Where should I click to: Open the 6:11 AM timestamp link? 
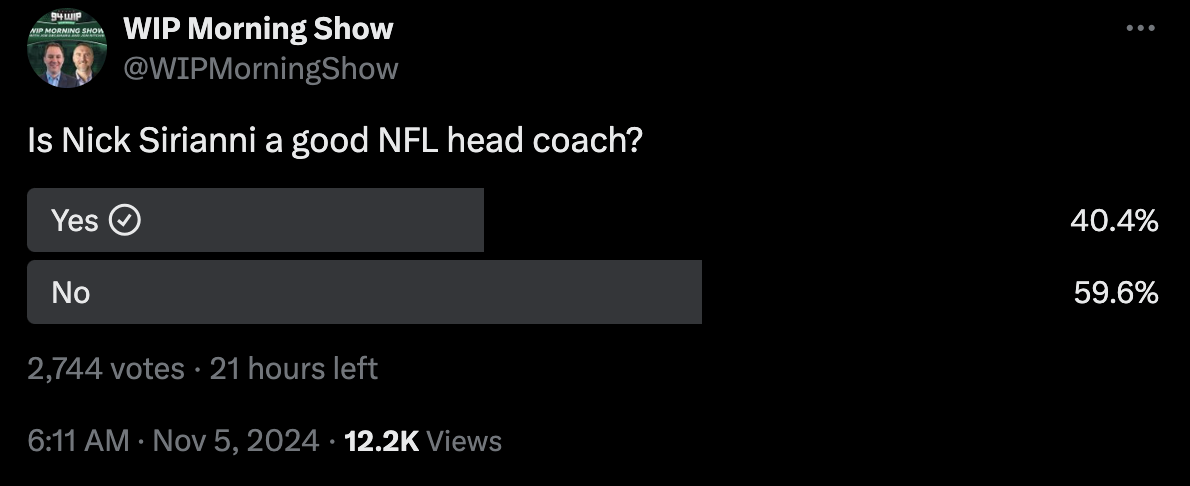tap(78, 440)
